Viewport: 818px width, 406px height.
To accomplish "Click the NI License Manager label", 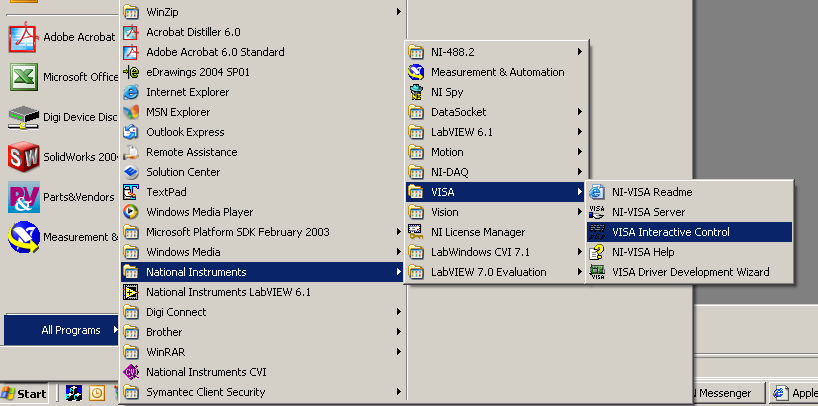I will coord(478,232).
